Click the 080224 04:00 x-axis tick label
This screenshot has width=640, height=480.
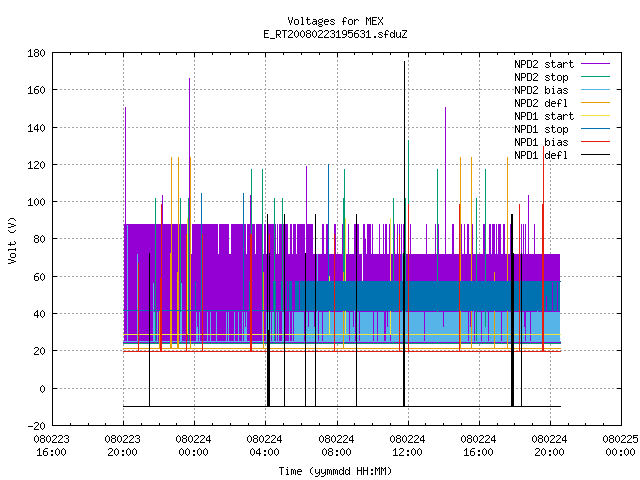tap(264, 446)
